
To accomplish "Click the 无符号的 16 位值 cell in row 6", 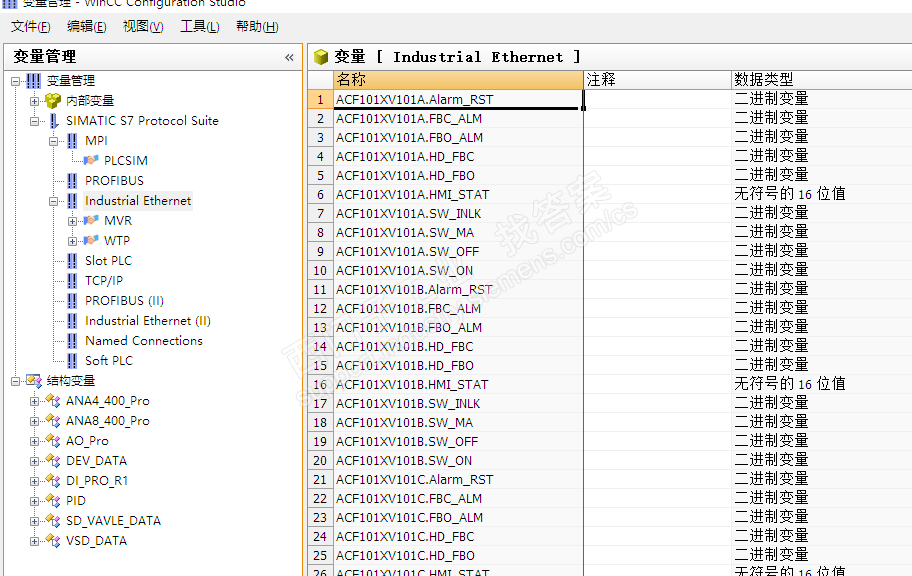I will pos(822,194).
